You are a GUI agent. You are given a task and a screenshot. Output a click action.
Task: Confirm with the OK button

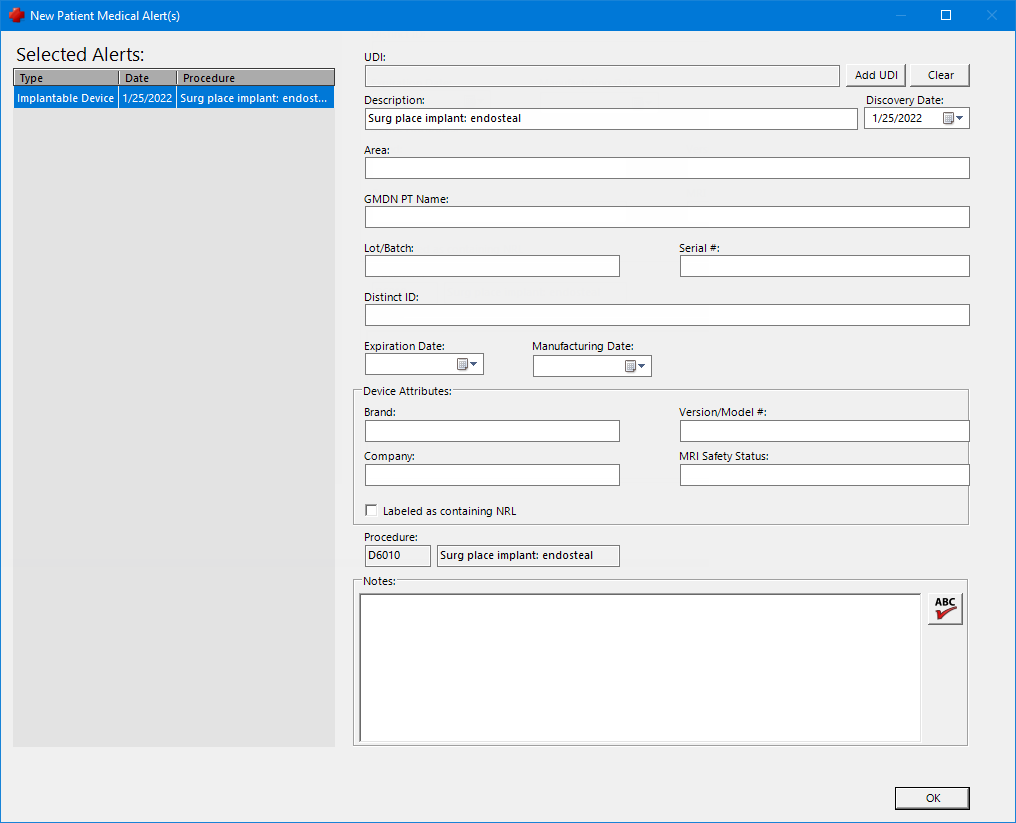[932, 798]
